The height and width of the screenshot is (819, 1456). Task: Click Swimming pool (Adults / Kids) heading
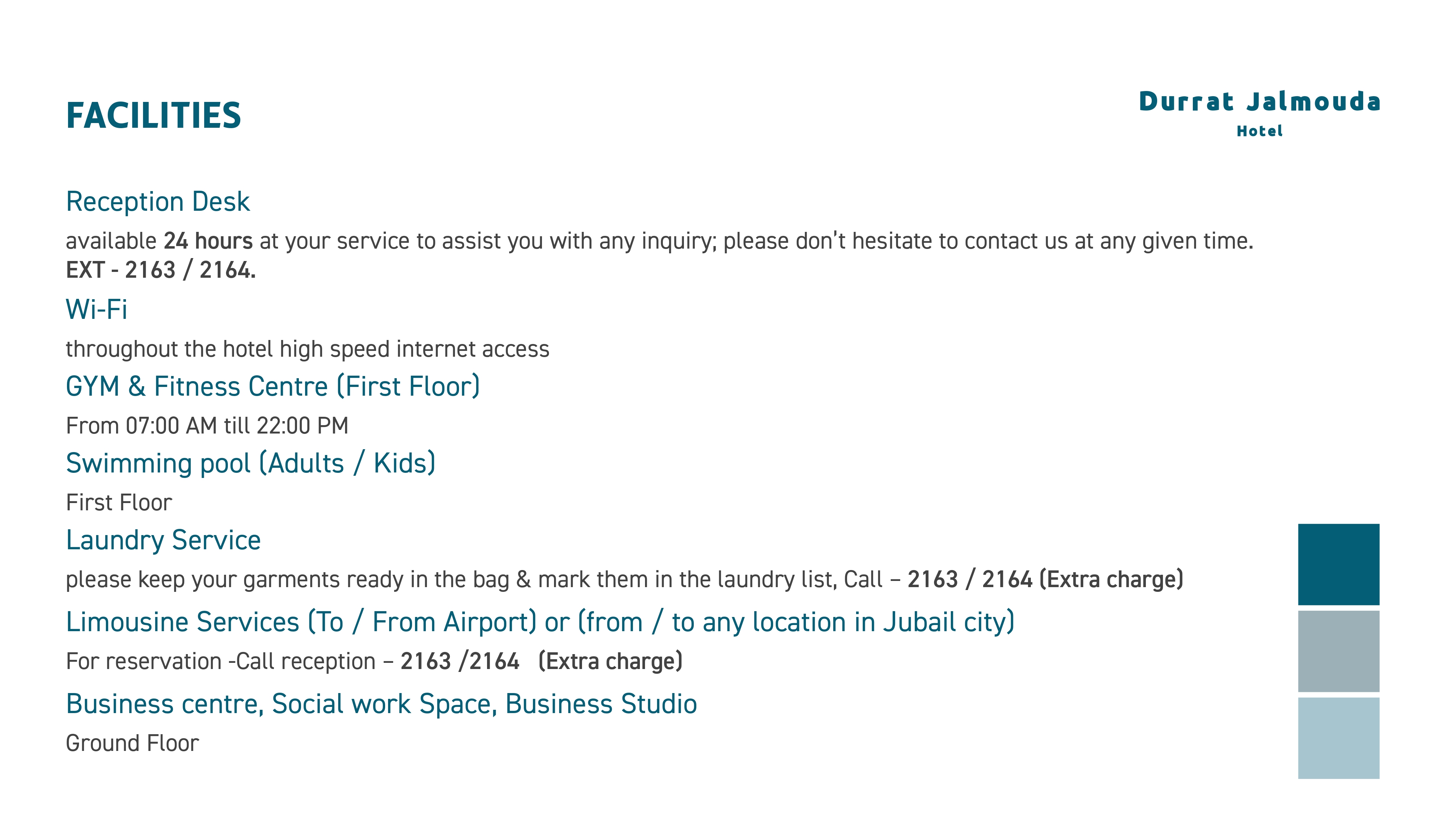(251, 463)
